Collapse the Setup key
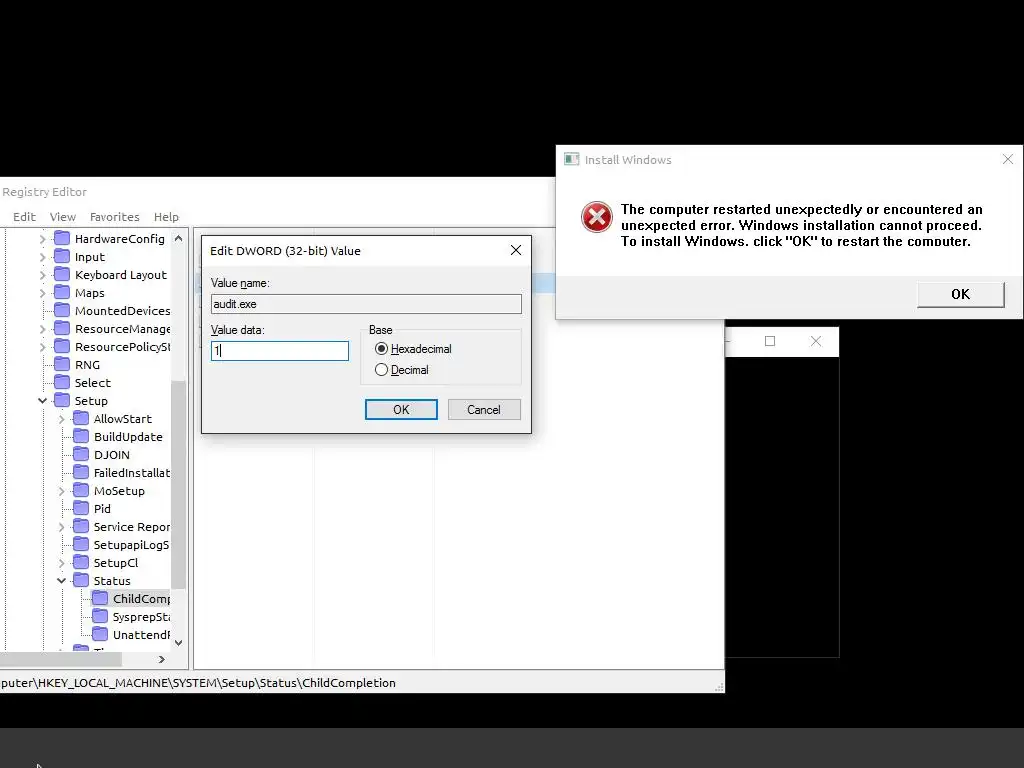The image size is (1024, 768). tap(42, 401)
